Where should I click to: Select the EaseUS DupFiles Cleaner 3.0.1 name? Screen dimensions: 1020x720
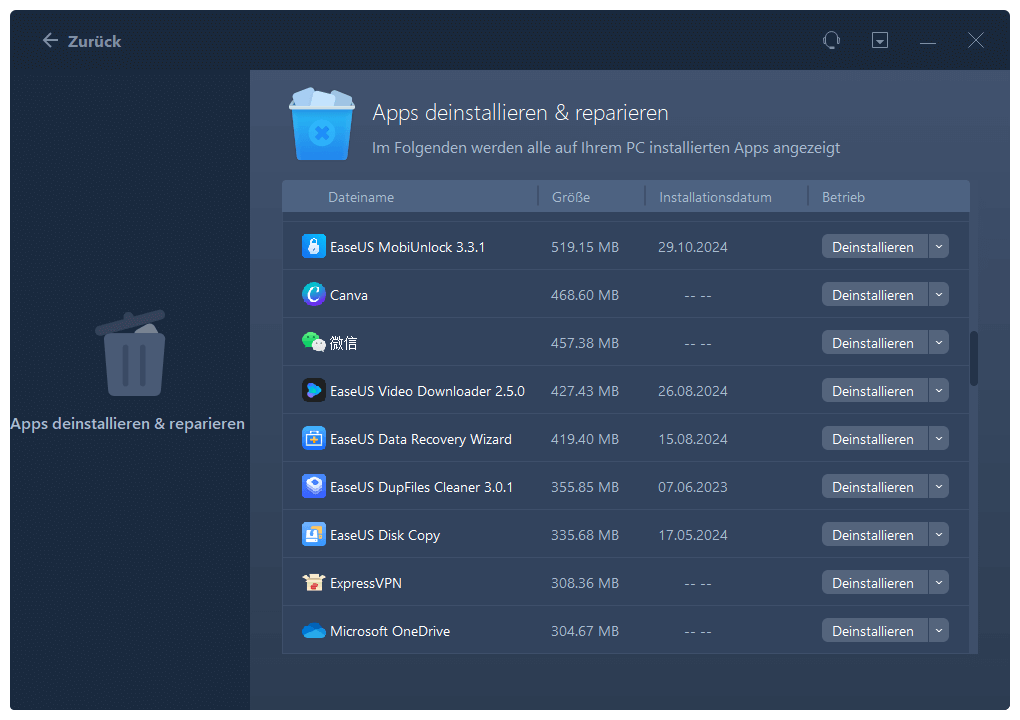coord(422,487)
